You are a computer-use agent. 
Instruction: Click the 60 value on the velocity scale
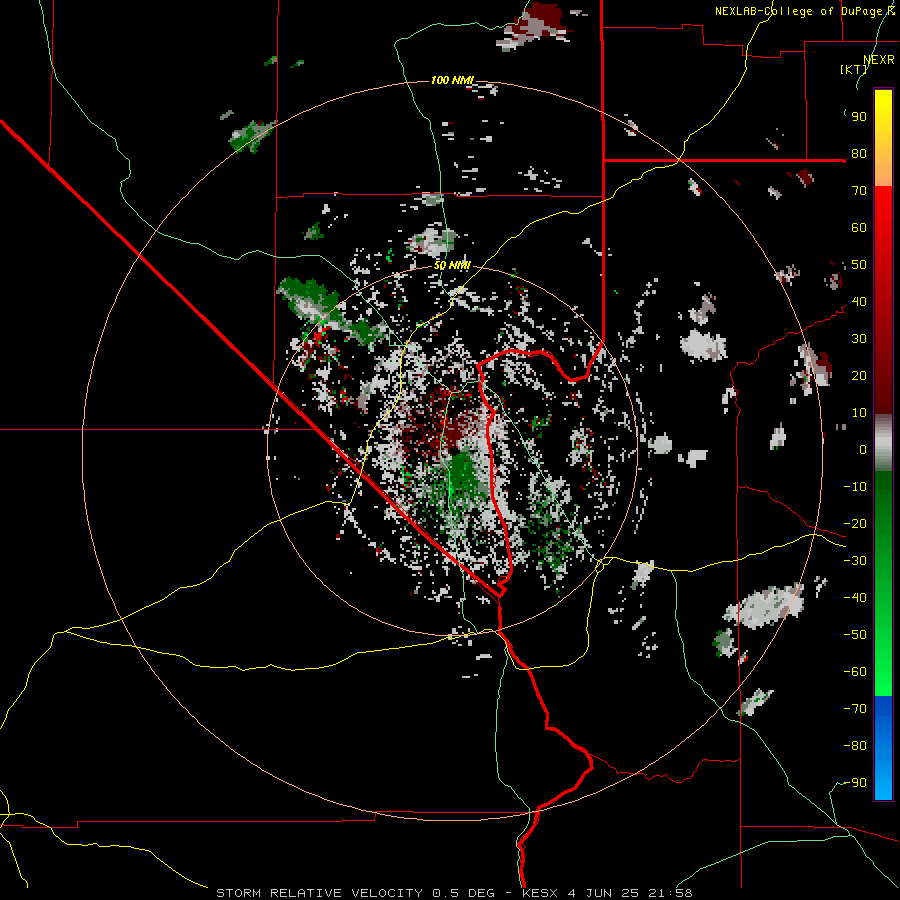coord(859,228)
